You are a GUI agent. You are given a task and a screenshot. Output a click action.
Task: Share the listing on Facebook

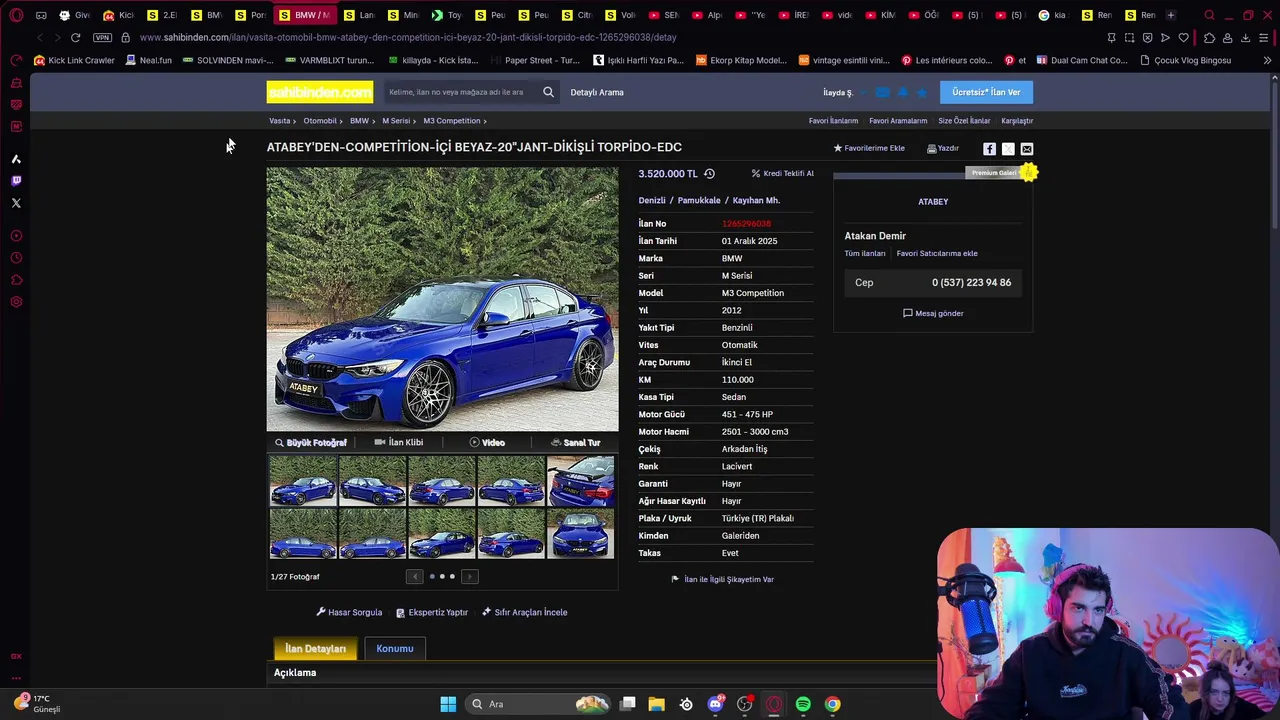click(989, 149)
